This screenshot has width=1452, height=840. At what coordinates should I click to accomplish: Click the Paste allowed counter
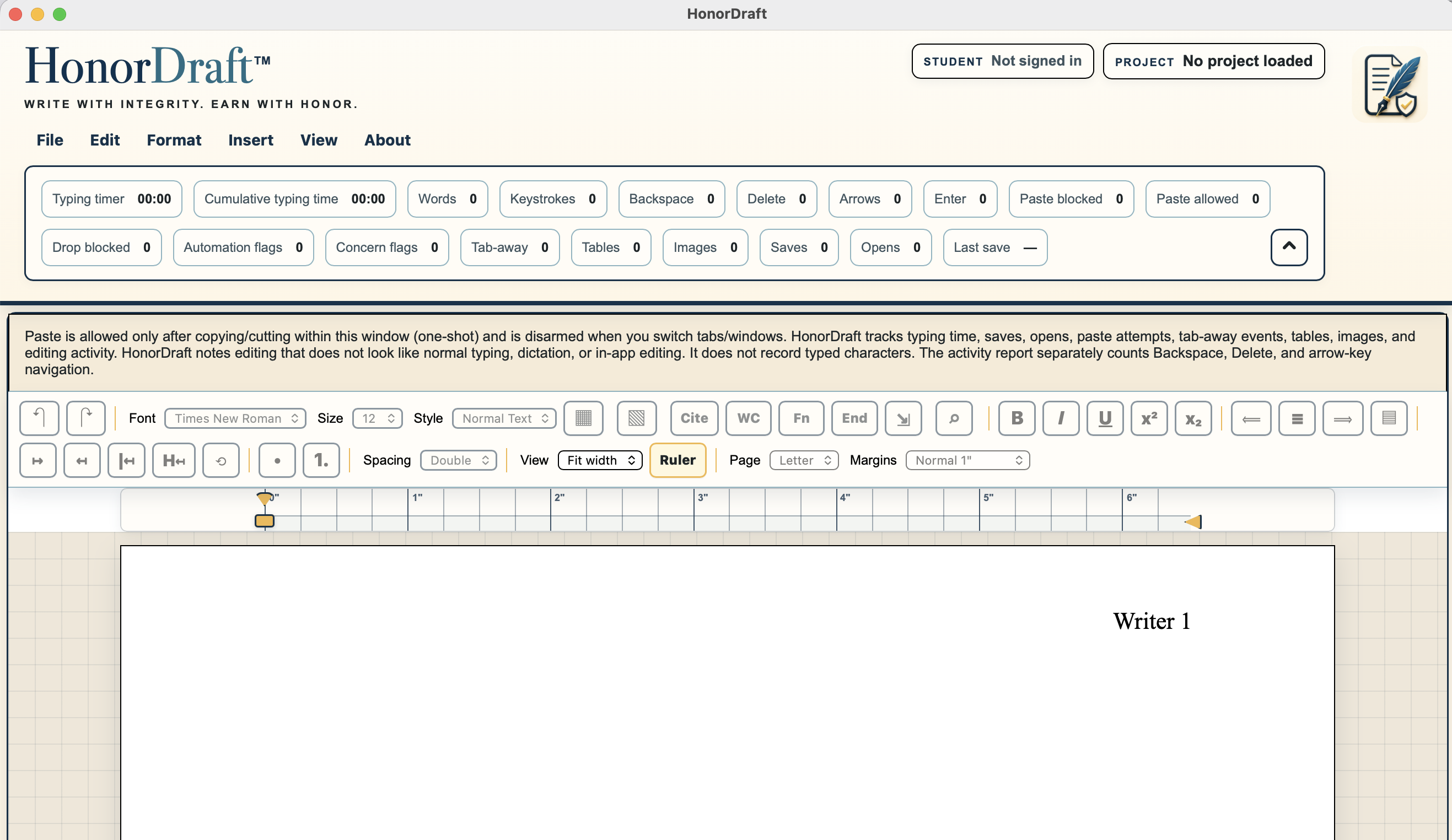pos(1207,199)
